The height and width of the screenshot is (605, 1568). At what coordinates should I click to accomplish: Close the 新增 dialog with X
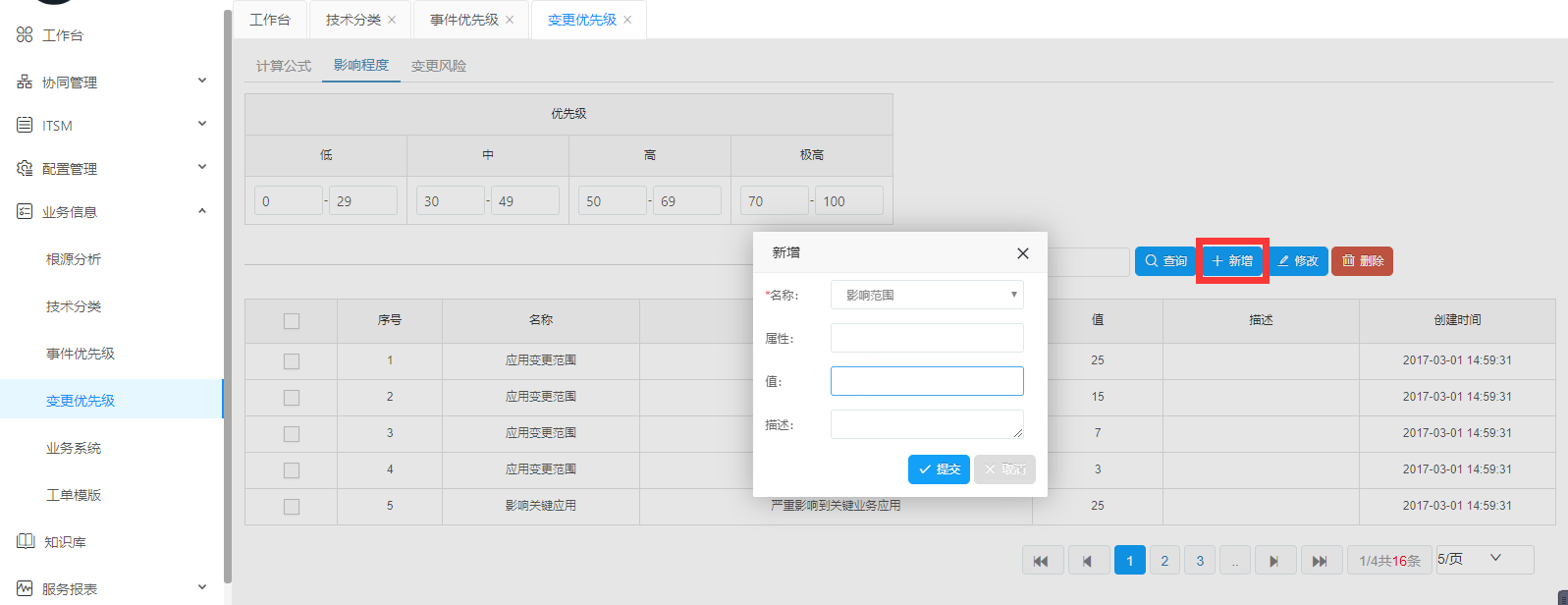[1022, 253]
